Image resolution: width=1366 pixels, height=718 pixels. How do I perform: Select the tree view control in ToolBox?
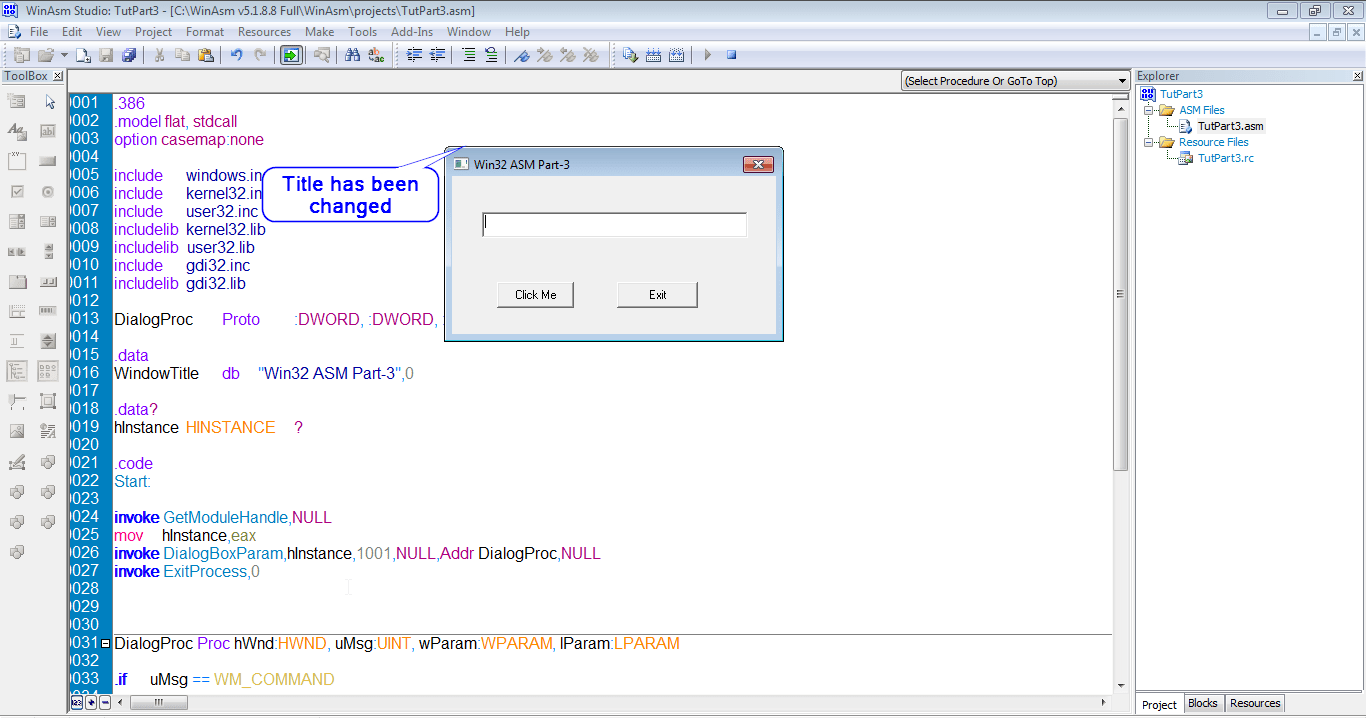(17, 371)
